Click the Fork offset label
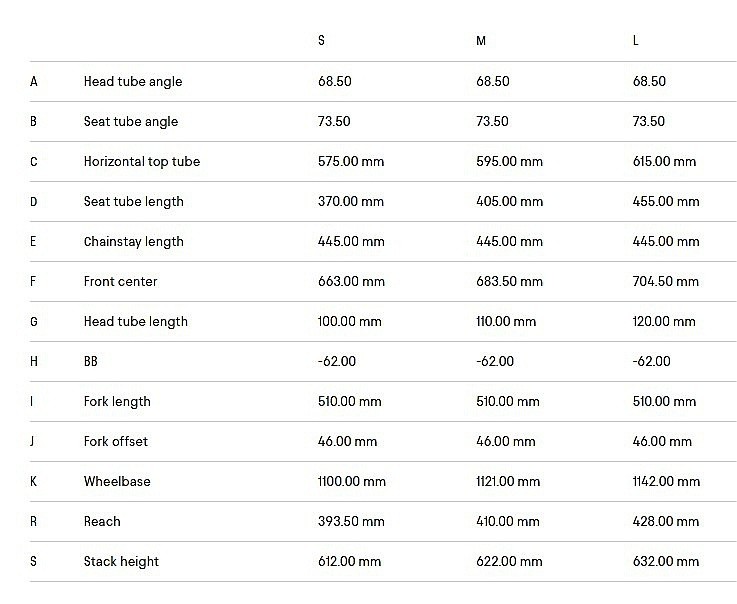 (x=116, y=441)
